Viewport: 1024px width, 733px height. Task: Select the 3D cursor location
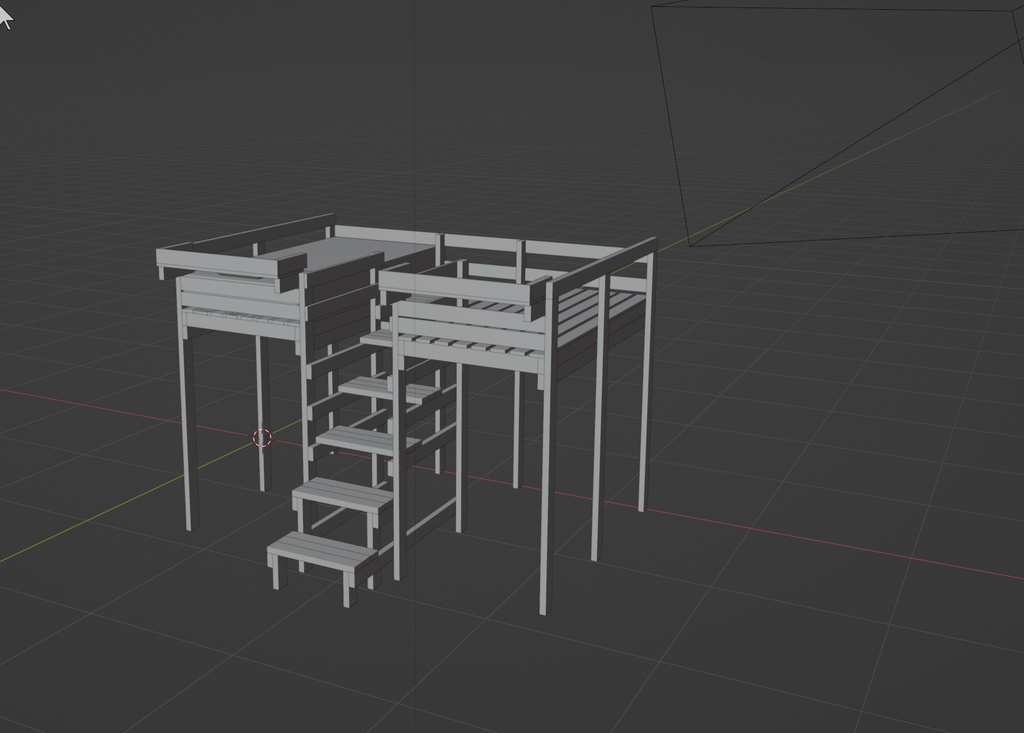click(x=263, y=438)
